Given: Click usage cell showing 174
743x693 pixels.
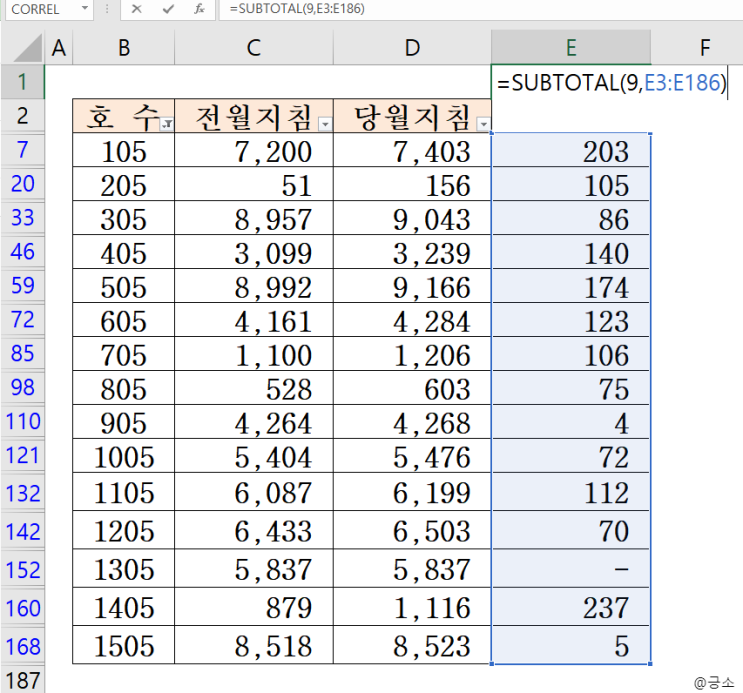Looking at the screenshot, I should (x=571, y=286).
